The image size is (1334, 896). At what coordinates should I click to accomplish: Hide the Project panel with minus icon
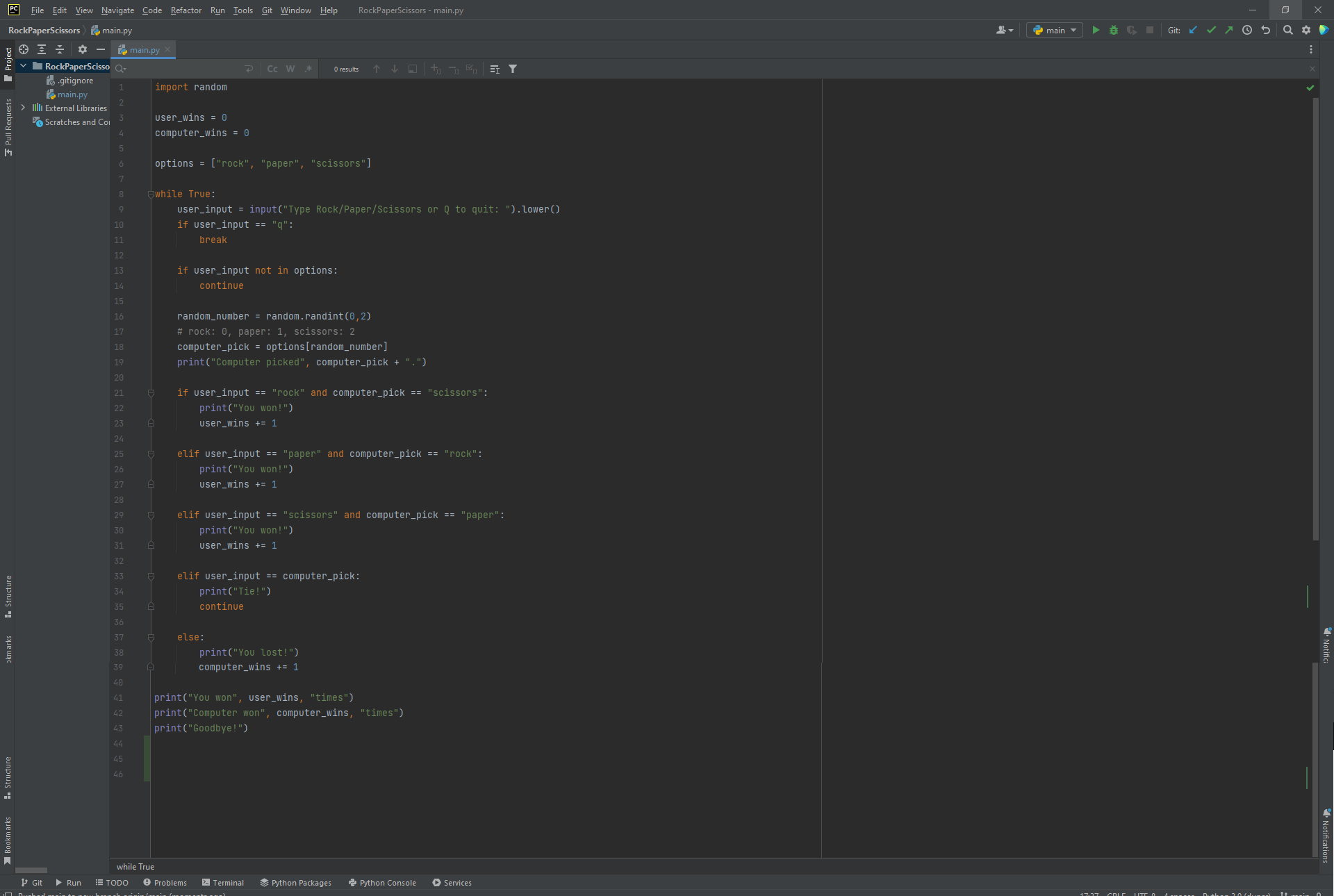pos(101,49)
